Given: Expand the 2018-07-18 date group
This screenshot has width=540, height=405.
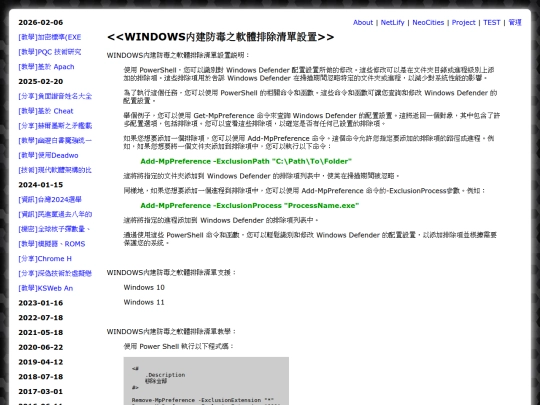Looking at the screenshot, I should point(41,377).
